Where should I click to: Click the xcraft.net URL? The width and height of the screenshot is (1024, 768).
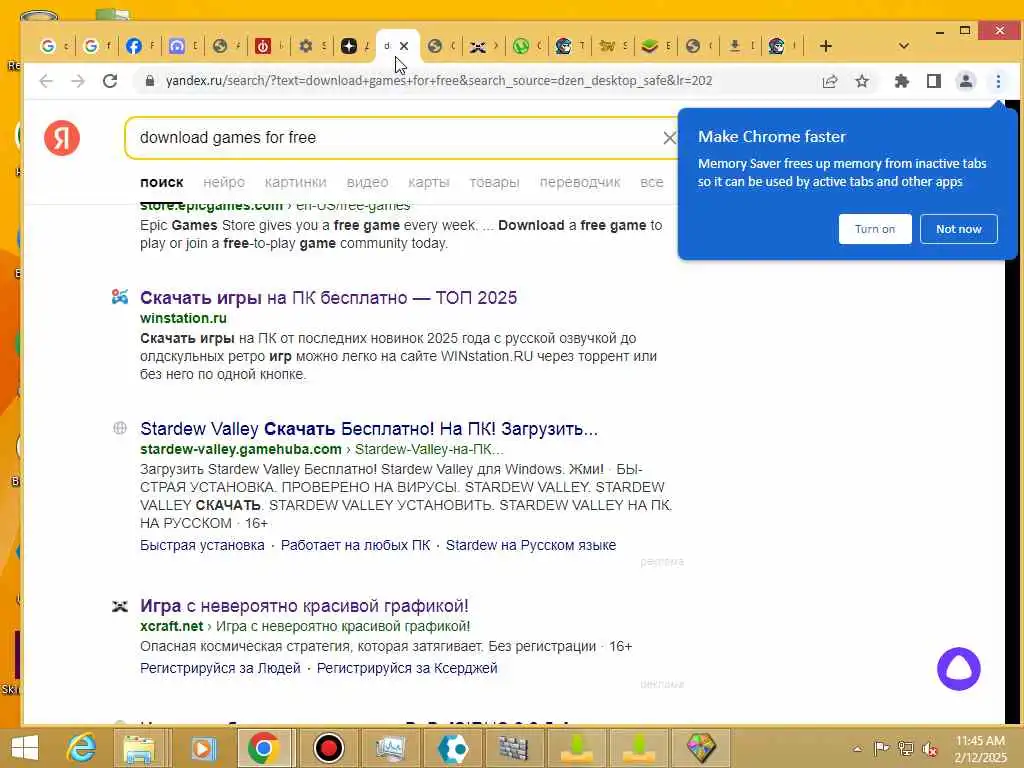pos(172,626)
